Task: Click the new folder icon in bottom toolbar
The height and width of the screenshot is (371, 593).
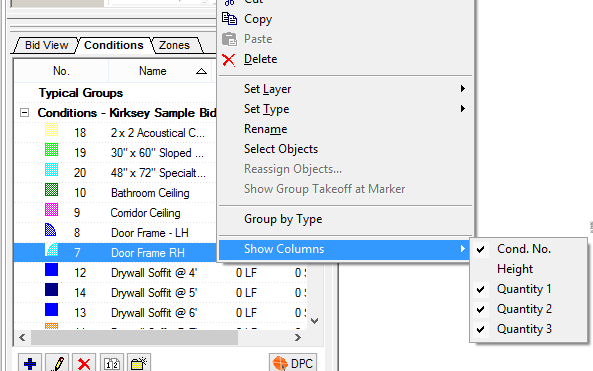Action: pyautogui.click(x=139, y=363)
